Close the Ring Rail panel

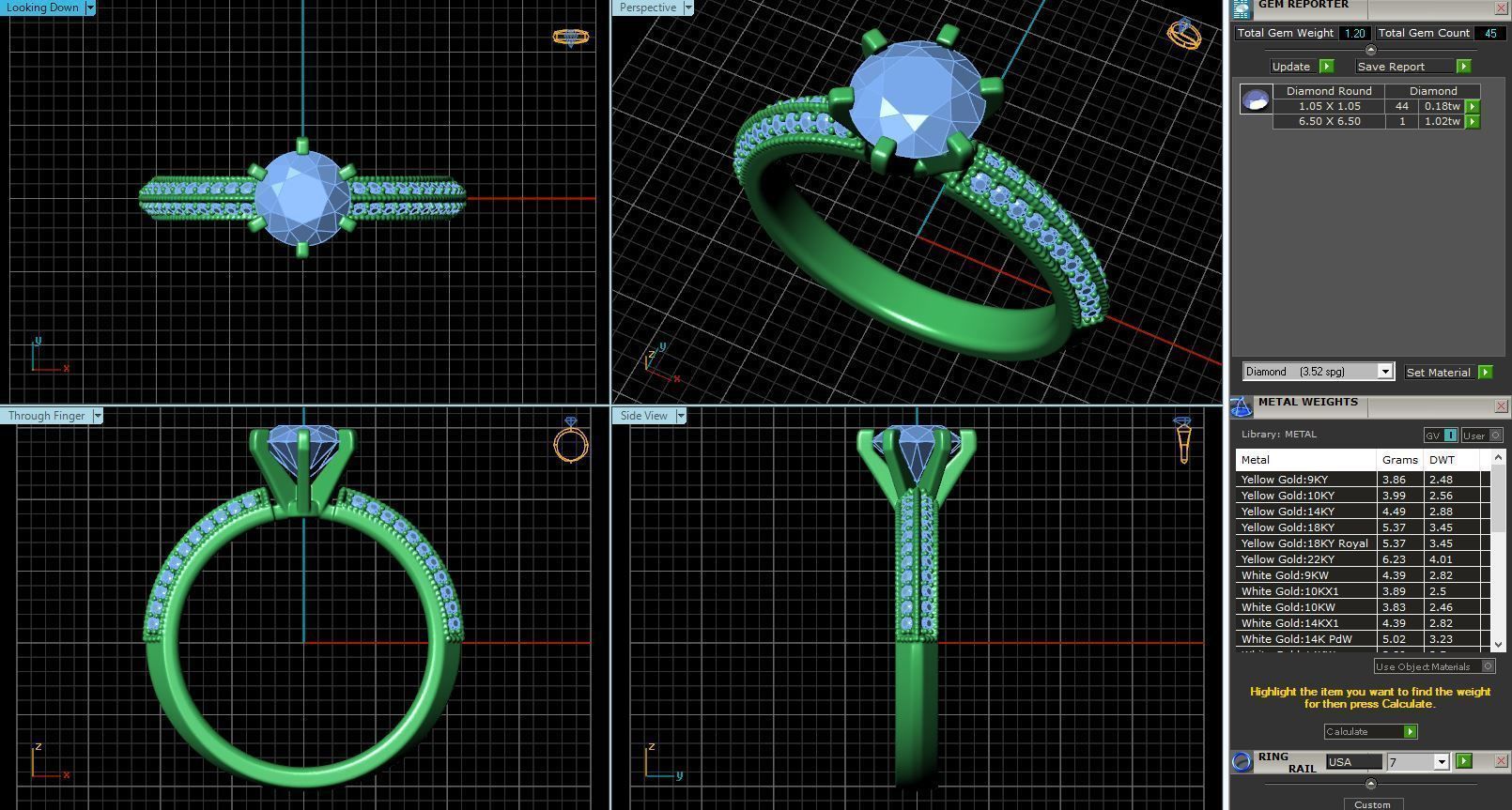[1501, 761]
